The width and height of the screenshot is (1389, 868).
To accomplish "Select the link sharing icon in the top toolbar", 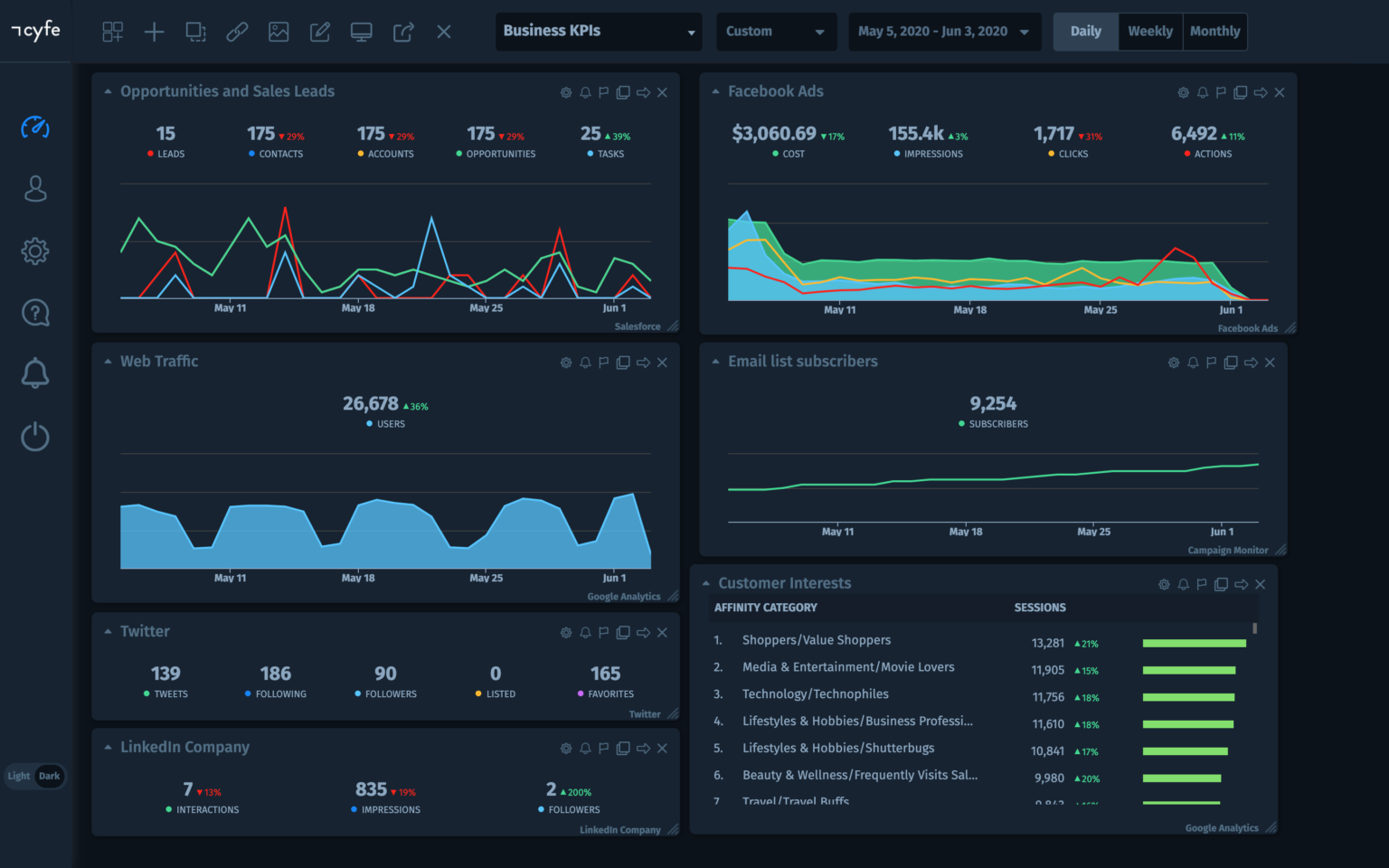I will point(237,32).
